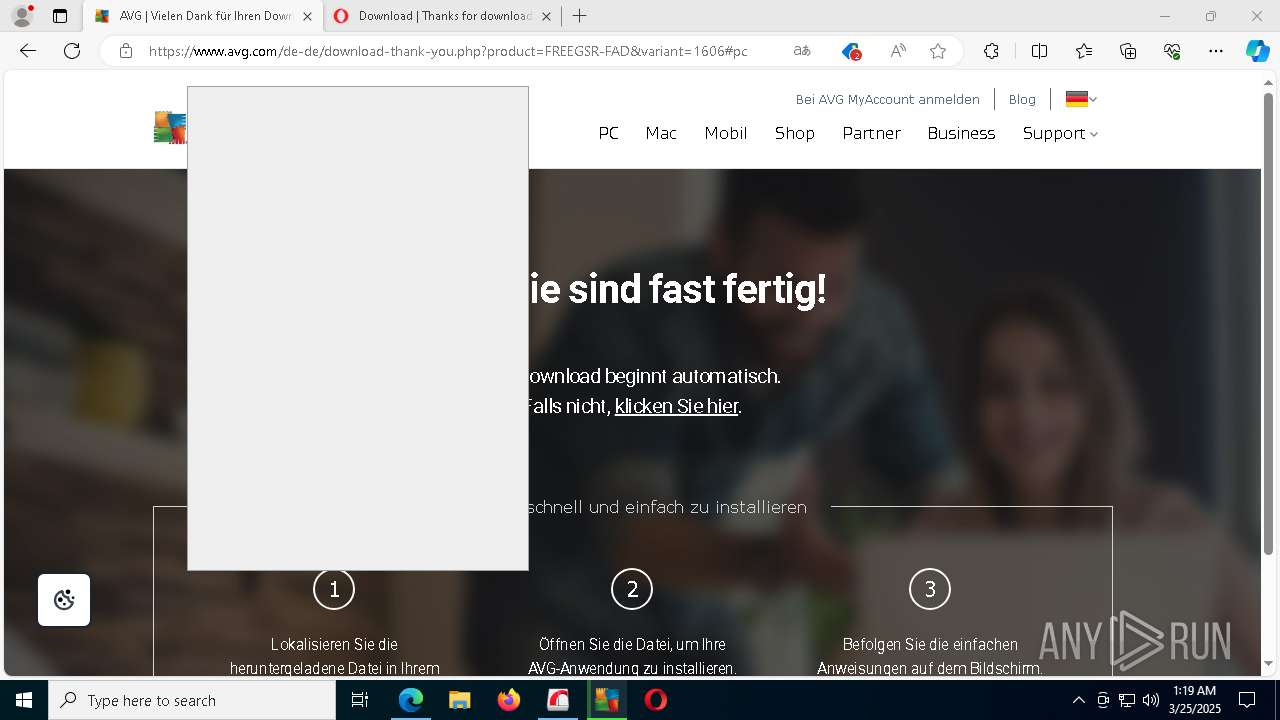View site information lock icon

126,51
